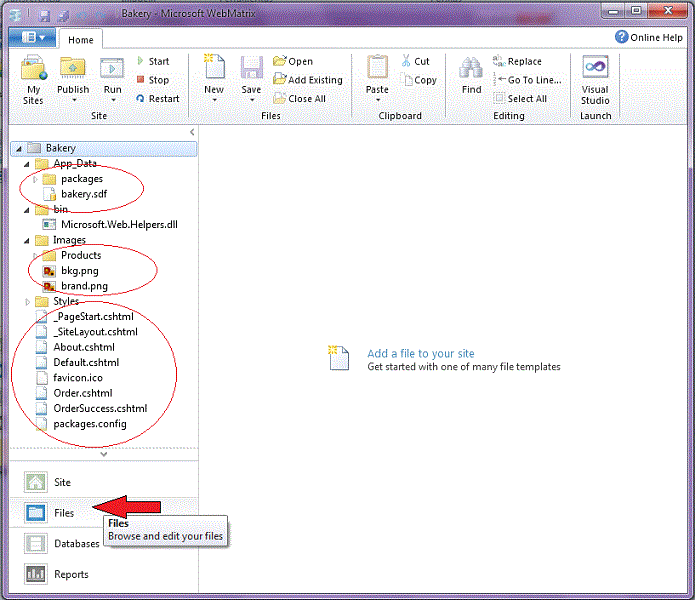Screen dimensions: 695x600
Task: Click the Paste clipboard icon
Action: coord(377,67)
